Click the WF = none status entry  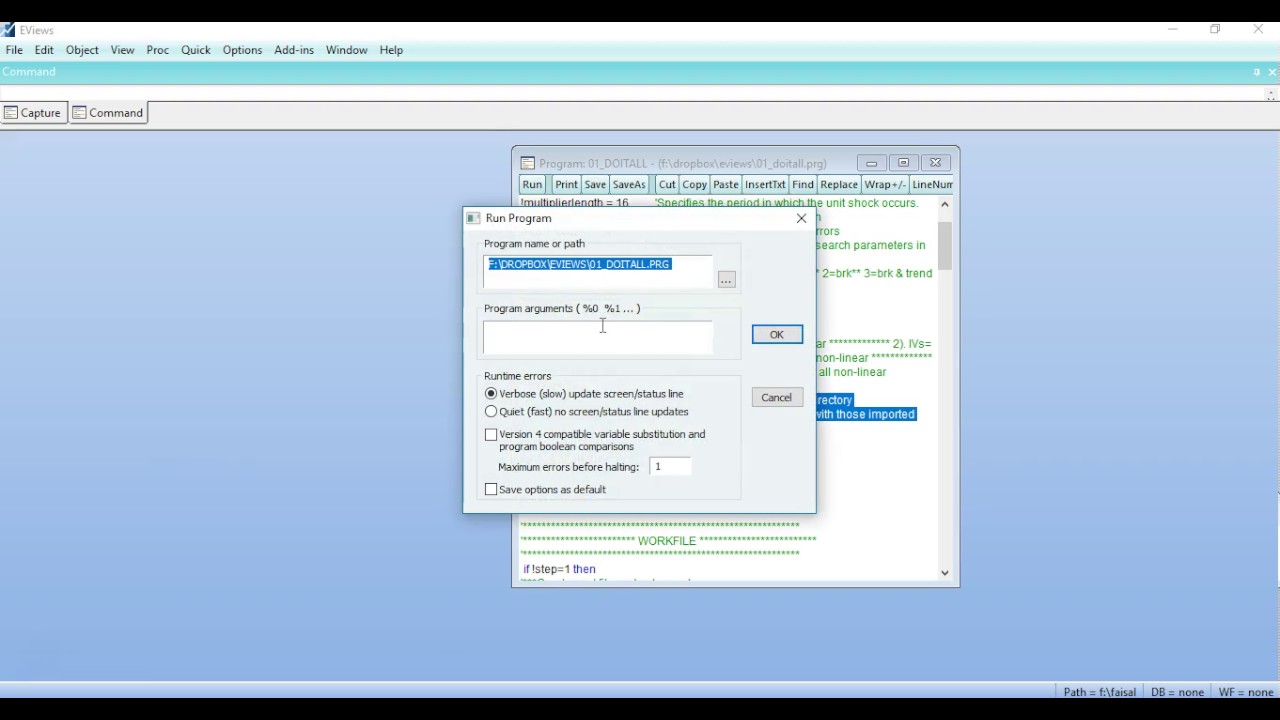click(x=1246, y=692)
